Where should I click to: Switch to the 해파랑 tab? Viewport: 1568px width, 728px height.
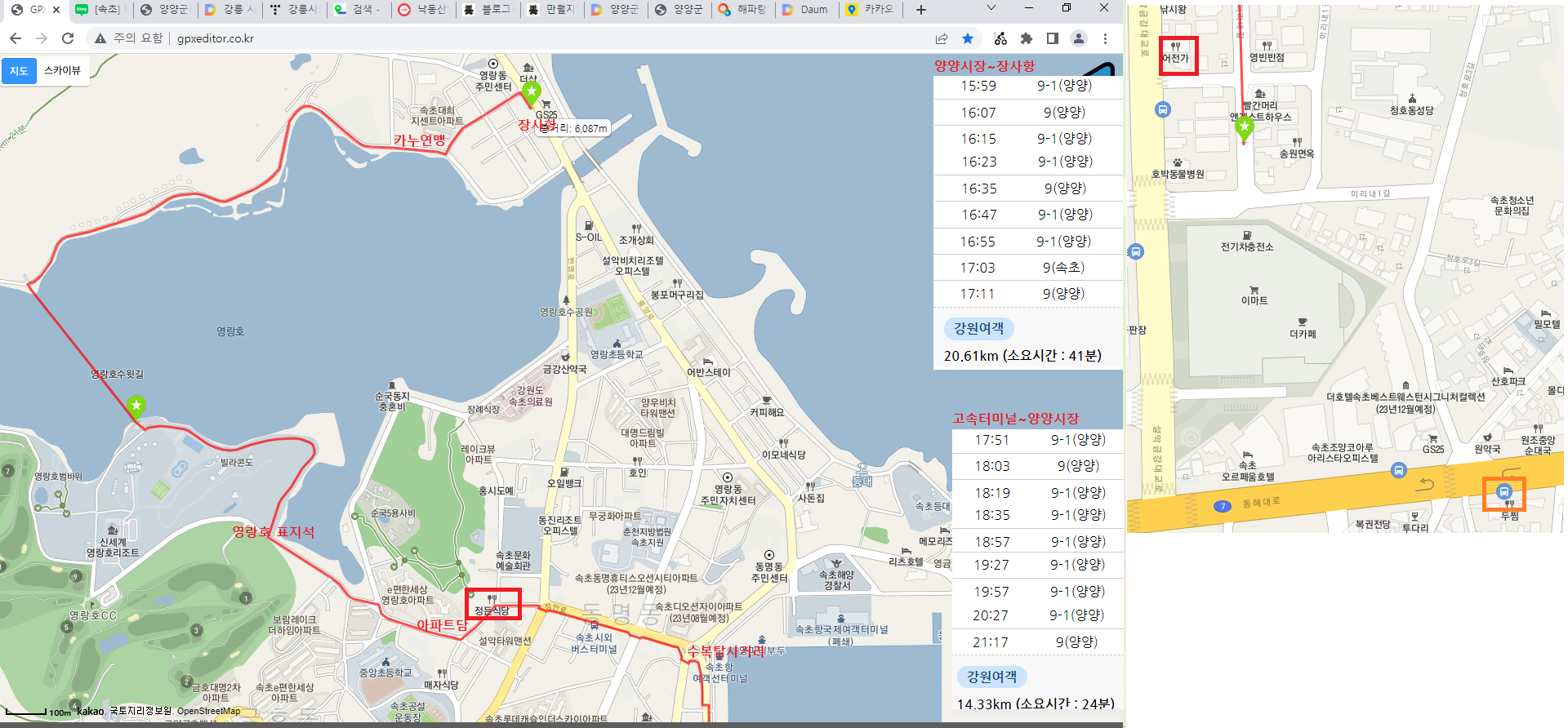(743, 10)
